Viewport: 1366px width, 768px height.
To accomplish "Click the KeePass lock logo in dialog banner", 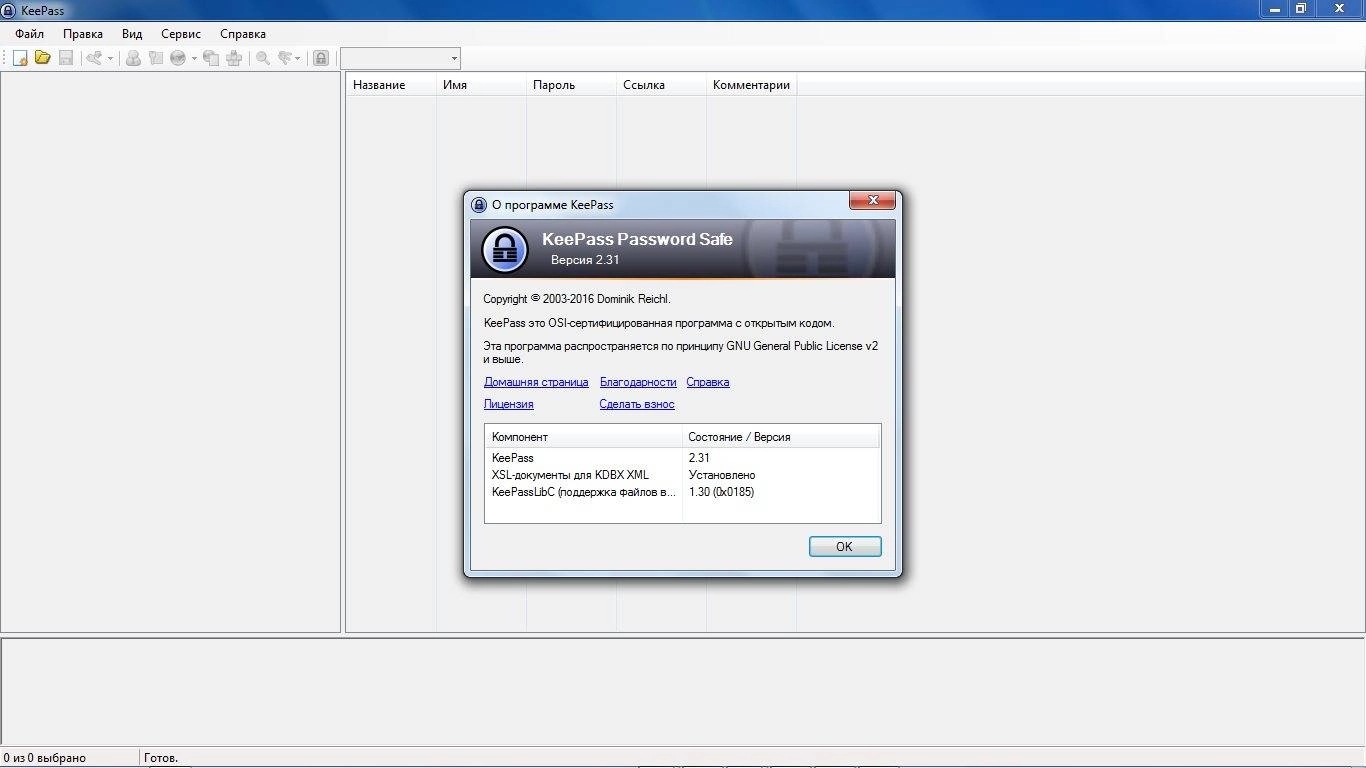I will click(x=505, y=250).
